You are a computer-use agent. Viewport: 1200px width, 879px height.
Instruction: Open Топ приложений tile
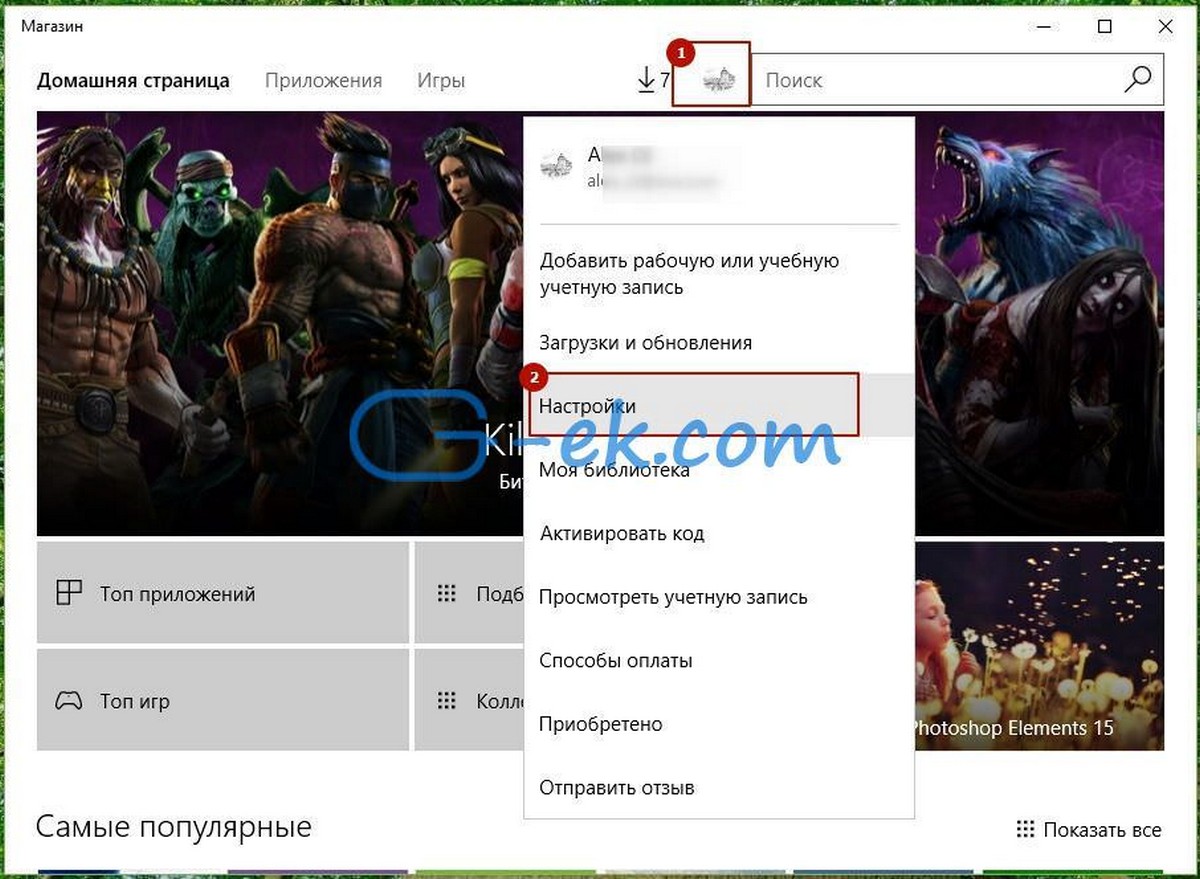(223, 593)
